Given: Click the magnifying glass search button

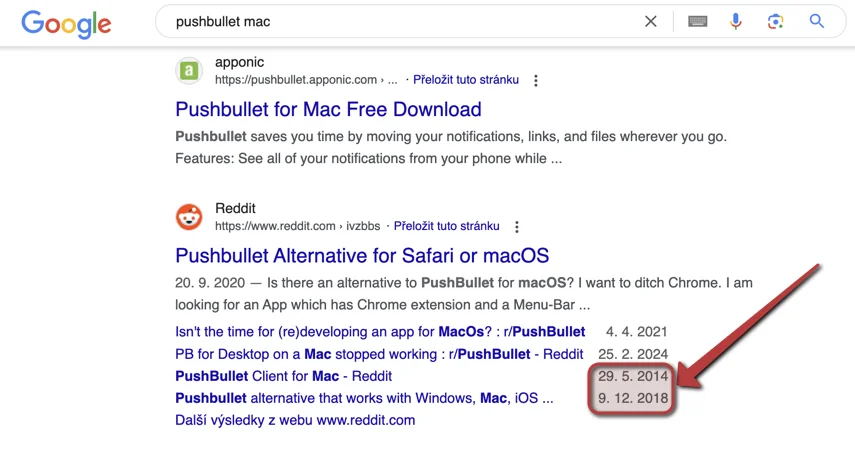Looking at the screenshot, I should click(816, 21).
